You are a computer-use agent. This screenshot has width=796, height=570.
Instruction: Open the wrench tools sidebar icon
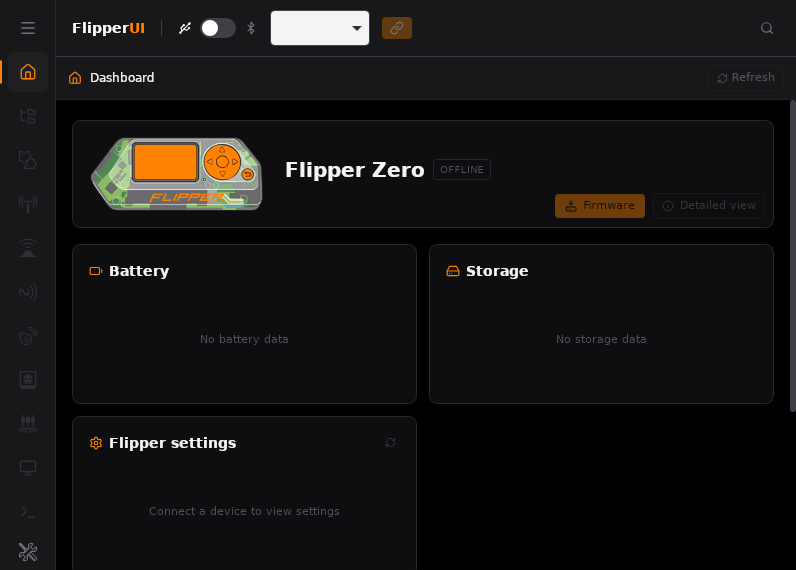(x=28, y=552)
